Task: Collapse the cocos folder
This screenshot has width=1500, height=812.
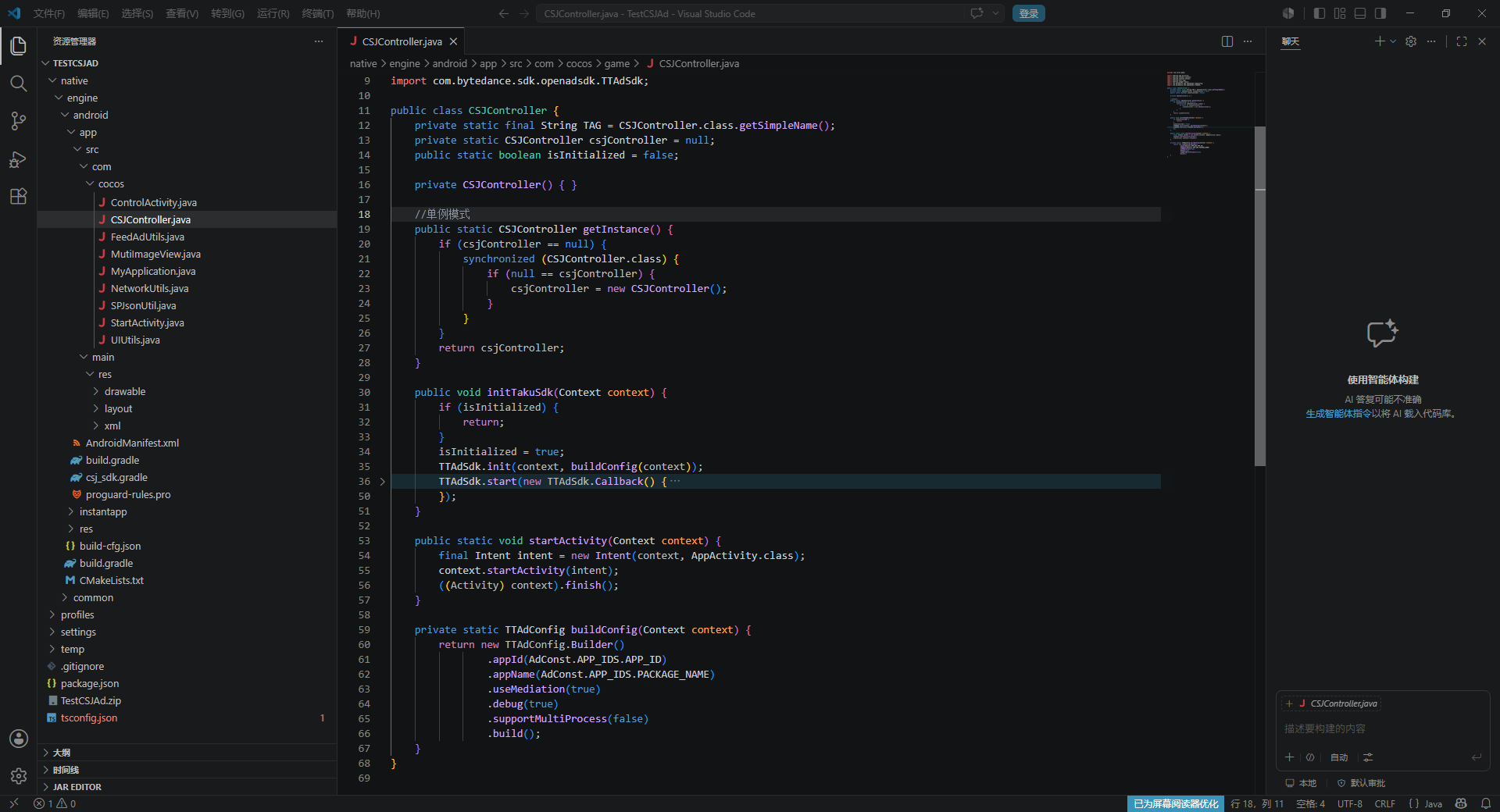Action: coord(111,184)
